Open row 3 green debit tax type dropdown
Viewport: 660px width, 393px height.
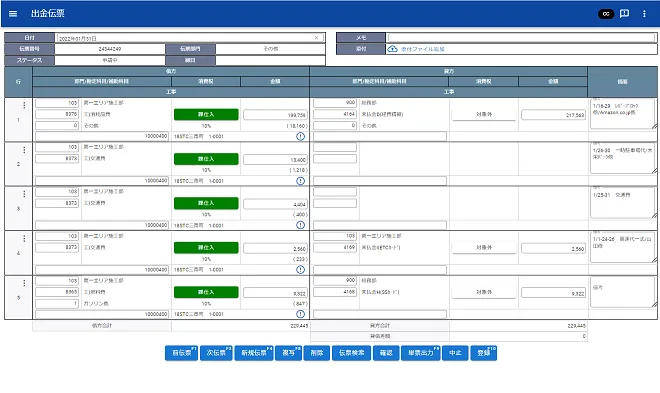(206, 203)
